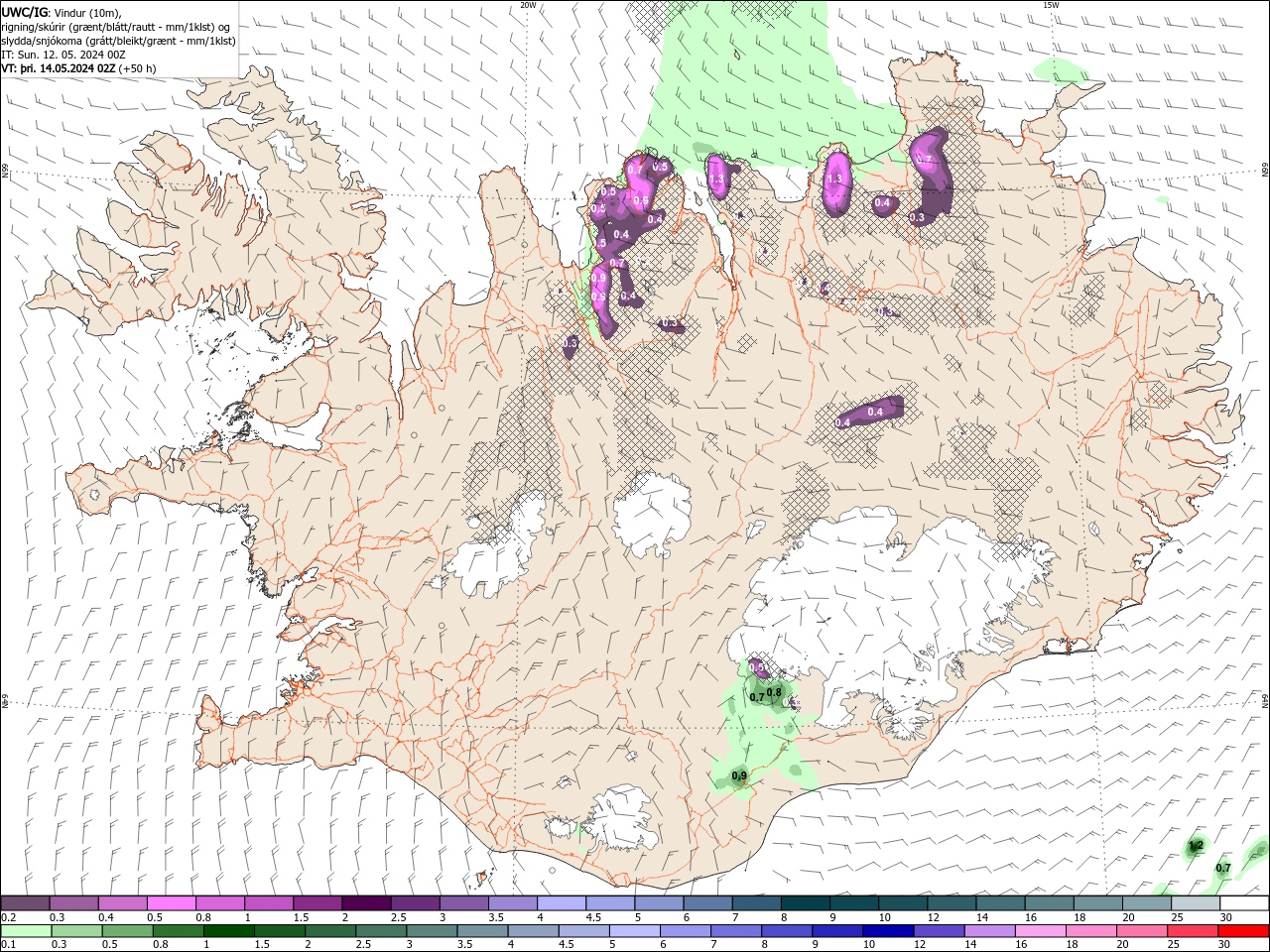This screenshot has width=1270, height=952.
Task: Pick the light periwinkle 4 swatch in upper legend
Action: tap(562, 903)
